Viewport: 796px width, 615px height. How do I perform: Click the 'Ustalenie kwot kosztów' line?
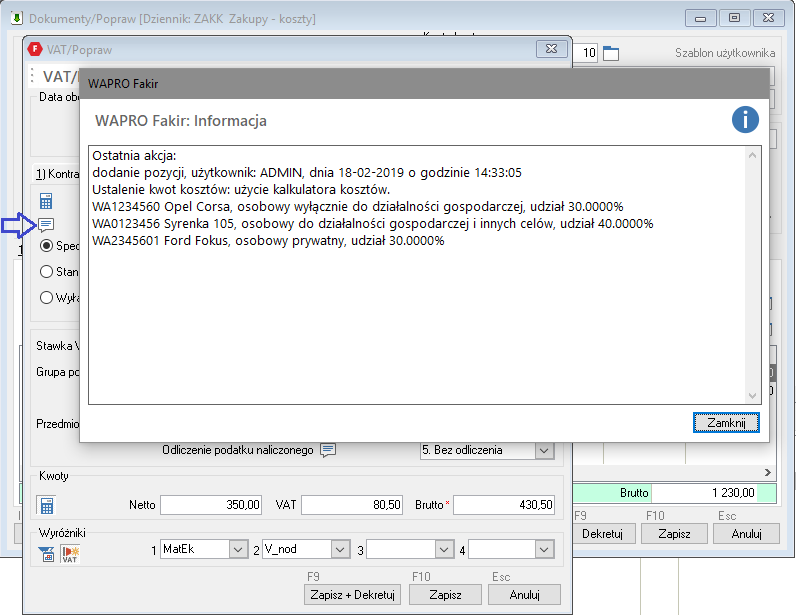coord(241,190)
